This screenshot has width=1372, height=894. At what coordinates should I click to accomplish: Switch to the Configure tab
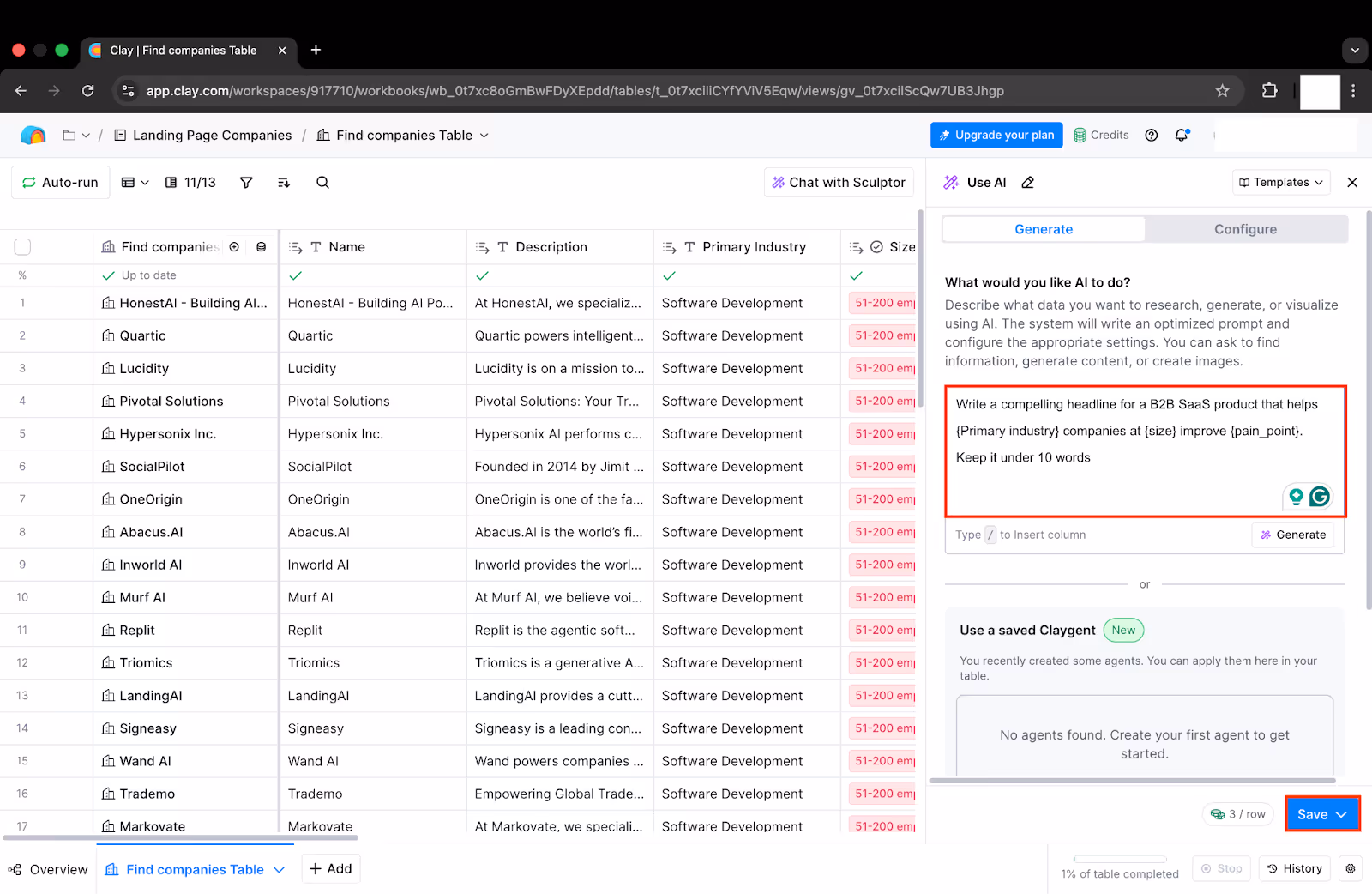(1245, 229)
